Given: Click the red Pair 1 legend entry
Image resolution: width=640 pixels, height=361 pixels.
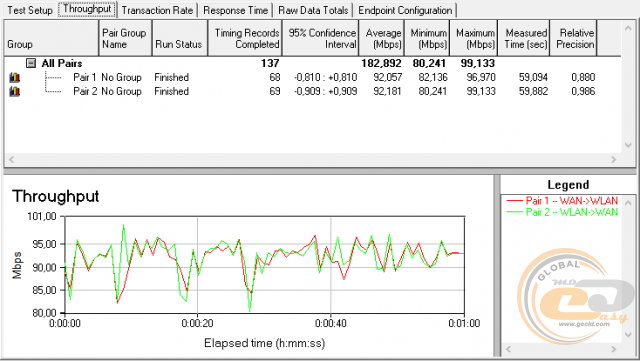Looking at the screenshot, I should (x=562, y=201).
